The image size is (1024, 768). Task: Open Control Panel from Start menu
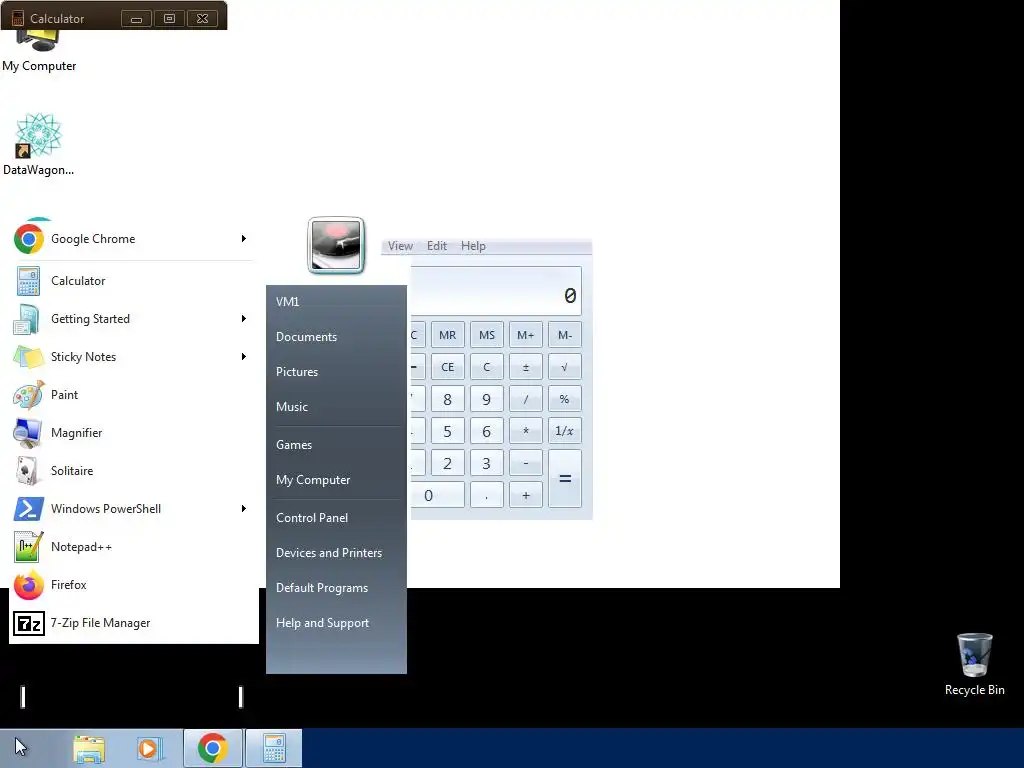coord(336,518)
